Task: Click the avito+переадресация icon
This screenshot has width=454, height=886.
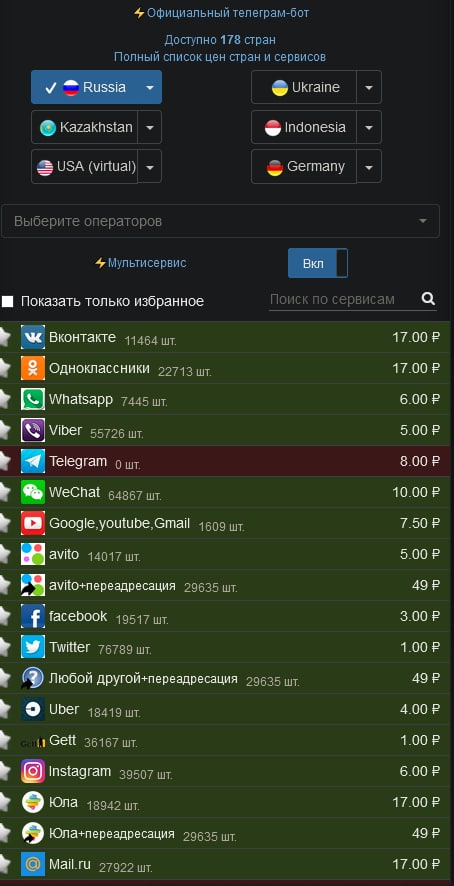Action: (x=33, y=585)
